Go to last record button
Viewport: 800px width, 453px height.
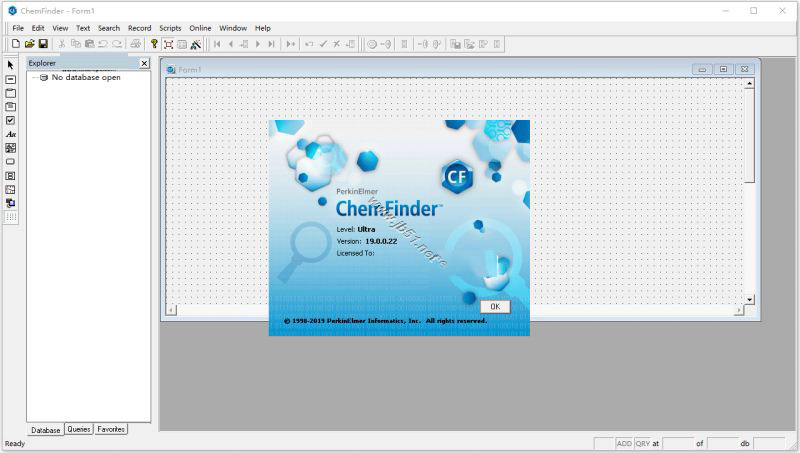tap(271, 44)
